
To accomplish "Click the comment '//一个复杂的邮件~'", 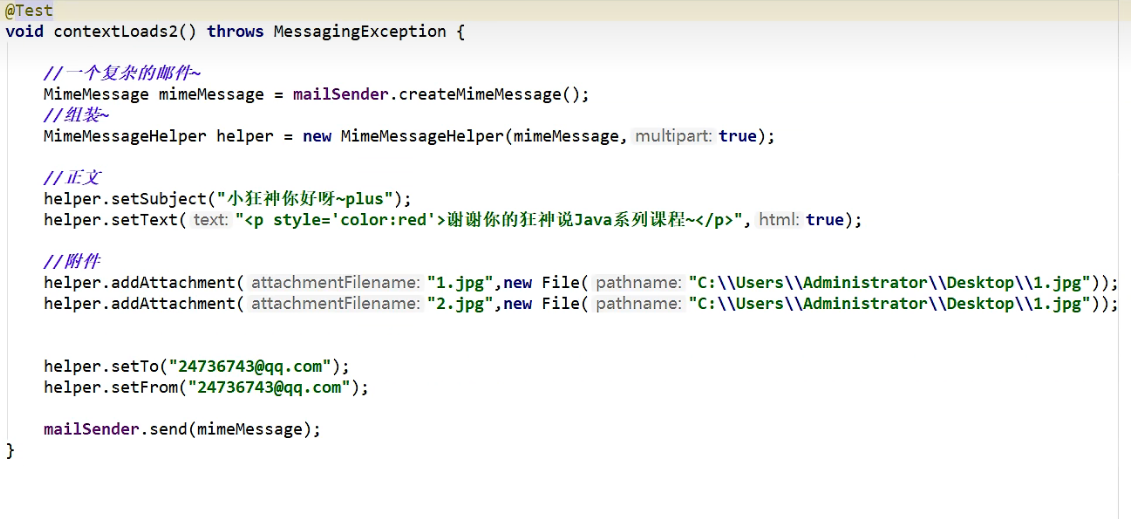I will 122,74.
